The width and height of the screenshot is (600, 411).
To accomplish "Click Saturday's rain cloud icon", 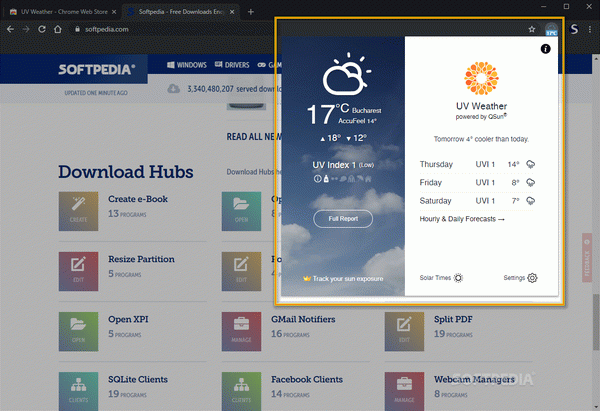I will point(530,201).
